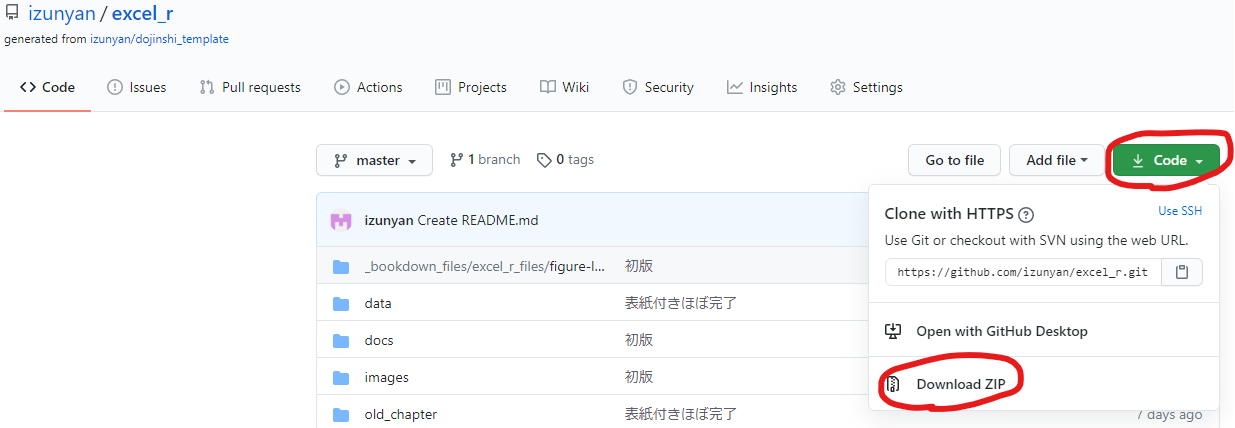Click the GitHub Desktop download icon
The image size is (1235, 428).
coord(894,331)
